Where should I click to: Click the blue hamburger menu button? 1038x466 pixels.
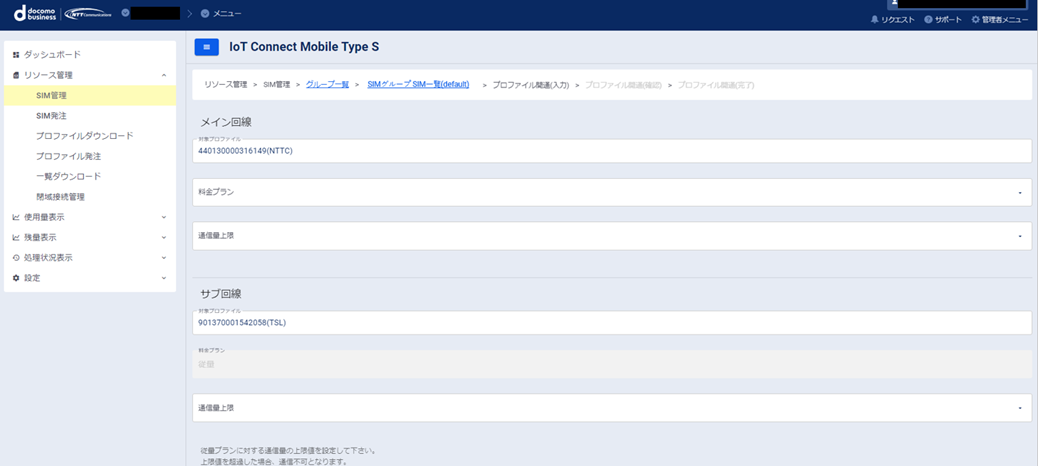(207, 47)
